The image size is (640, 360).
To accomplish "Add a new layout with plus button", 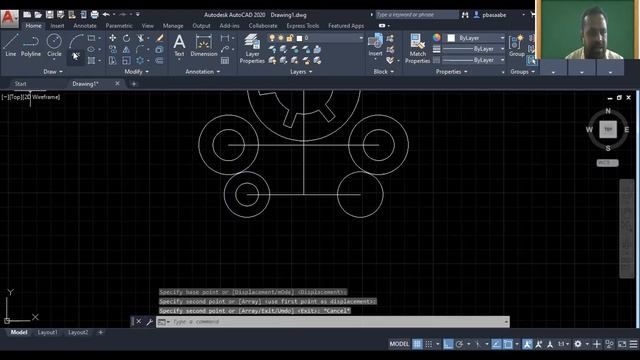I will [x=100, y=333].
